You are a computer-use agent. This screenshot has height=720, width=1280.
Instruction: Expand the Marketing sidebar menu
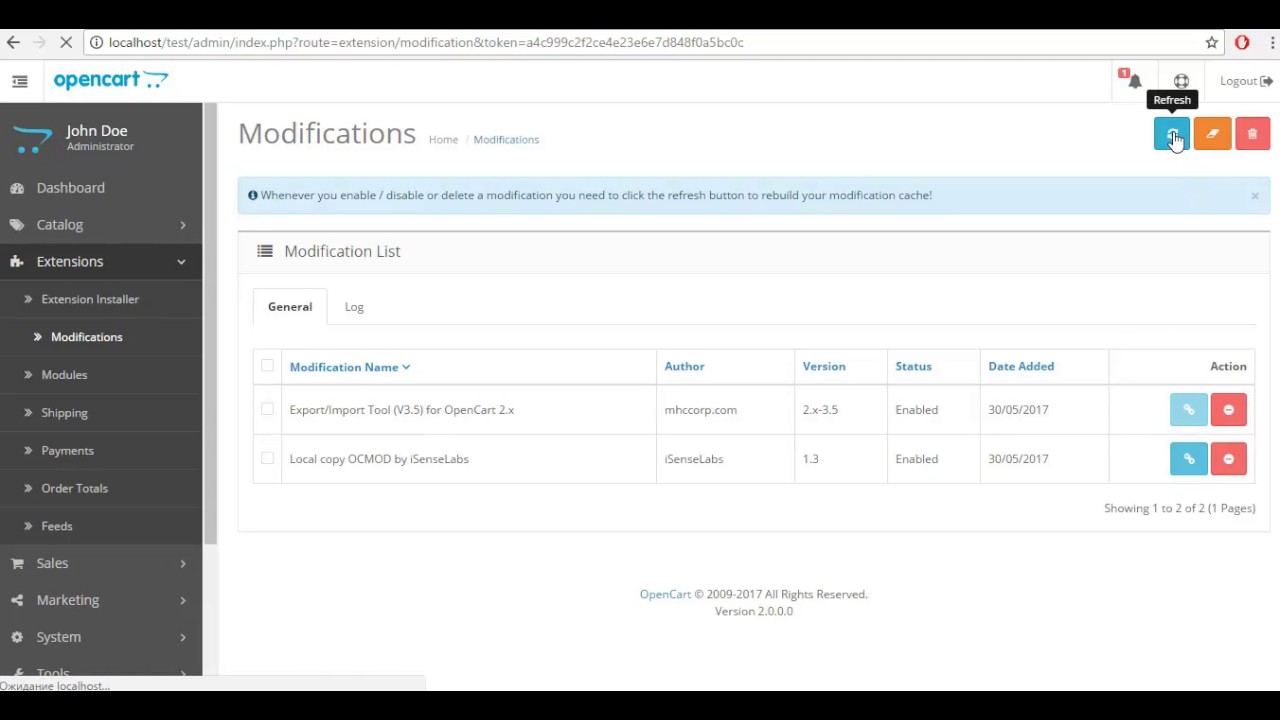click(101, 600)
